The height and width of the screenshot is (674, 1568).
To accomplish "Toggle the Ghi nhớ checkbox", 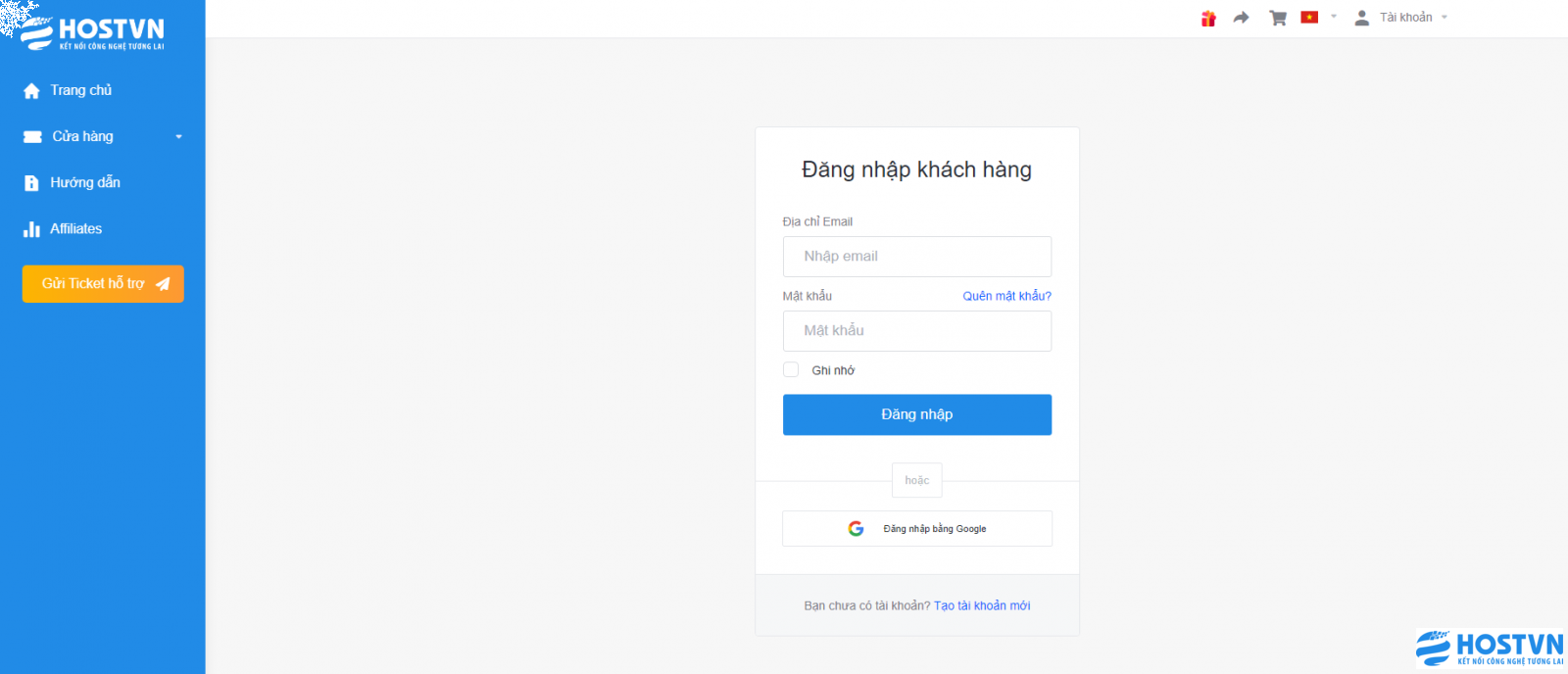I will (791, 369).
